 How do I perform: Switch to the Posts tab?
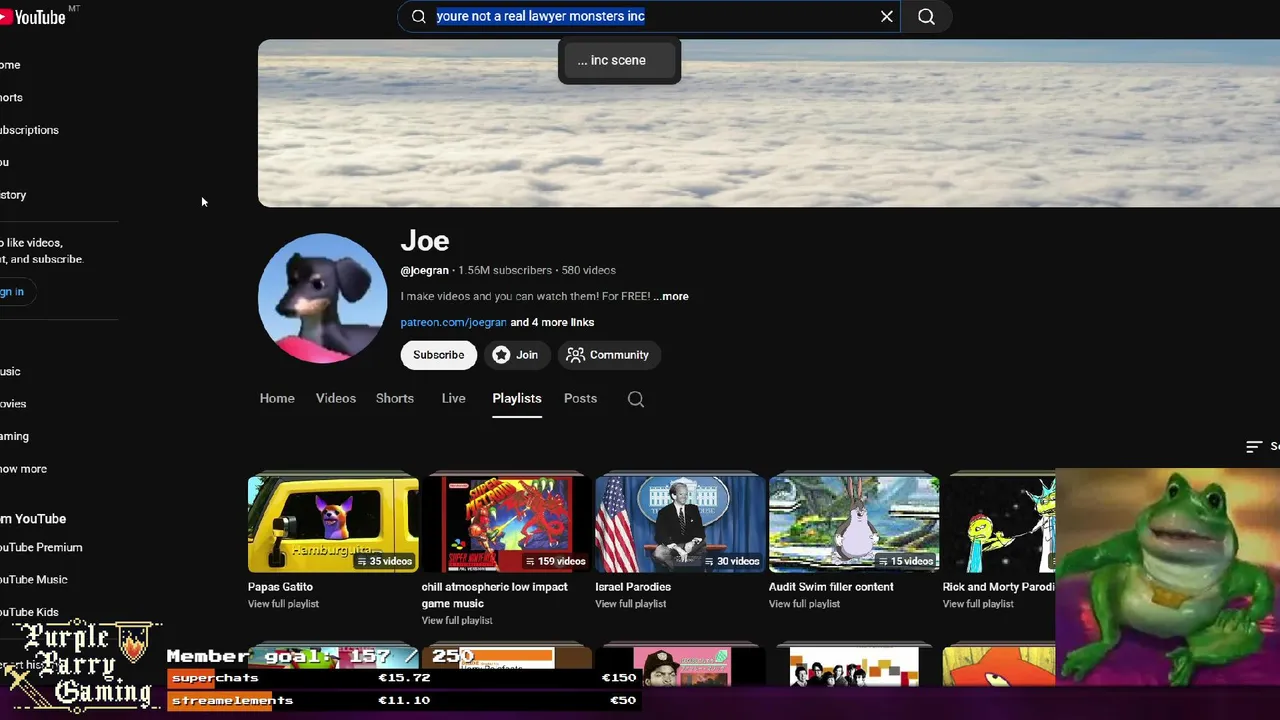coord(580,398)
